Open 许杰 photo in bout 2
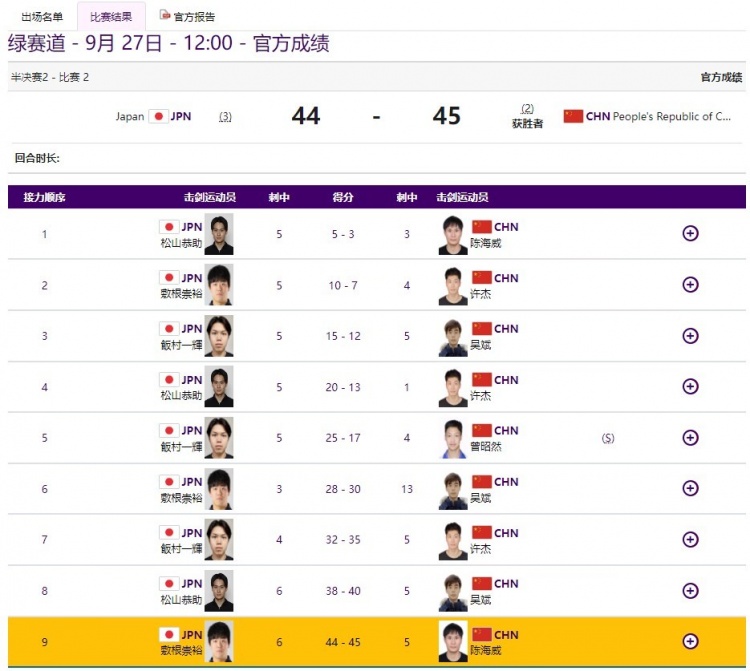Image resolution: width=750 pixels, height=671 pixels. pos(452,286)
